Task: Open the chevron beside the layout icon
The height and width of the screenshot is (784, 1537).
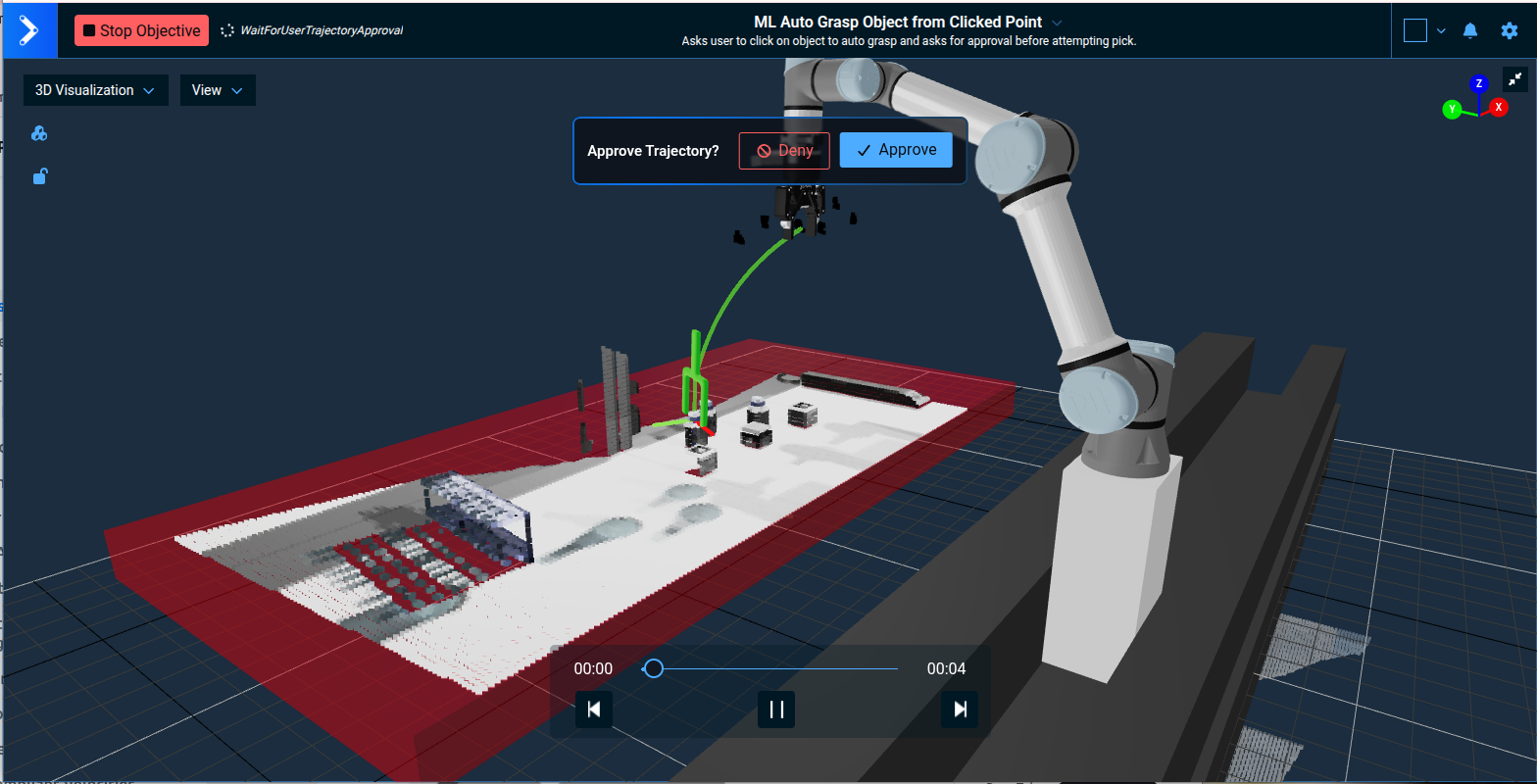Action: point(1441,30)
